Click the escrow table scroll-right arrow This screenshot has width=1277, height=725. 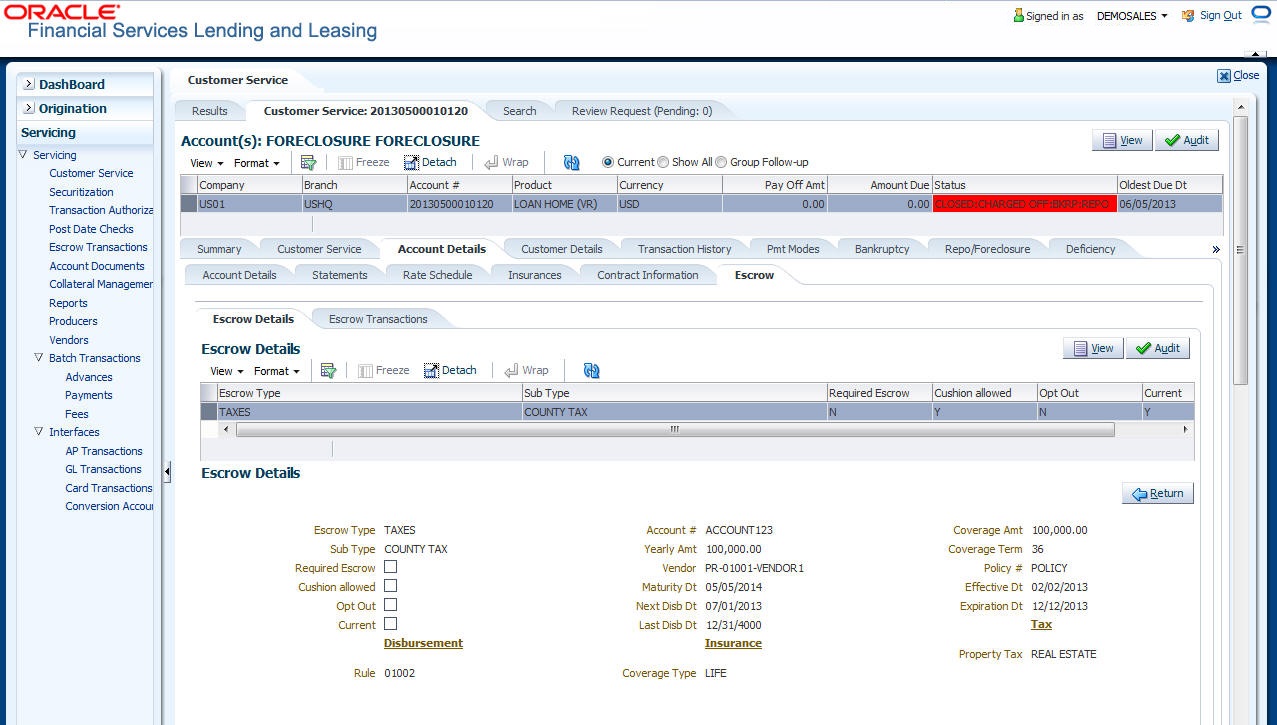click(1185, 429)
